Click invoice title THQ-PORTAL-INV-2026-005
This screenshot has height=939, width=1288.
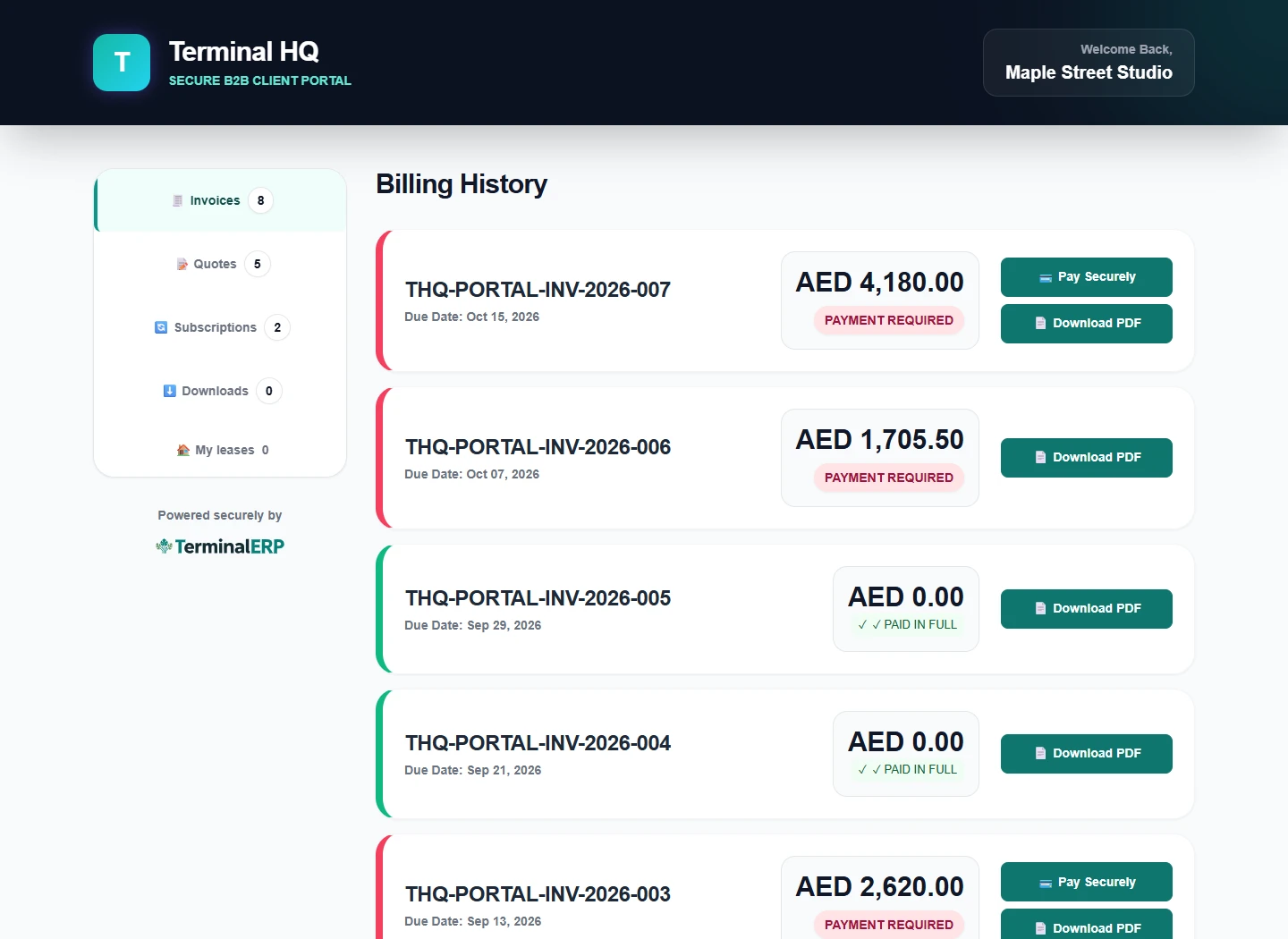click(538, 598)
